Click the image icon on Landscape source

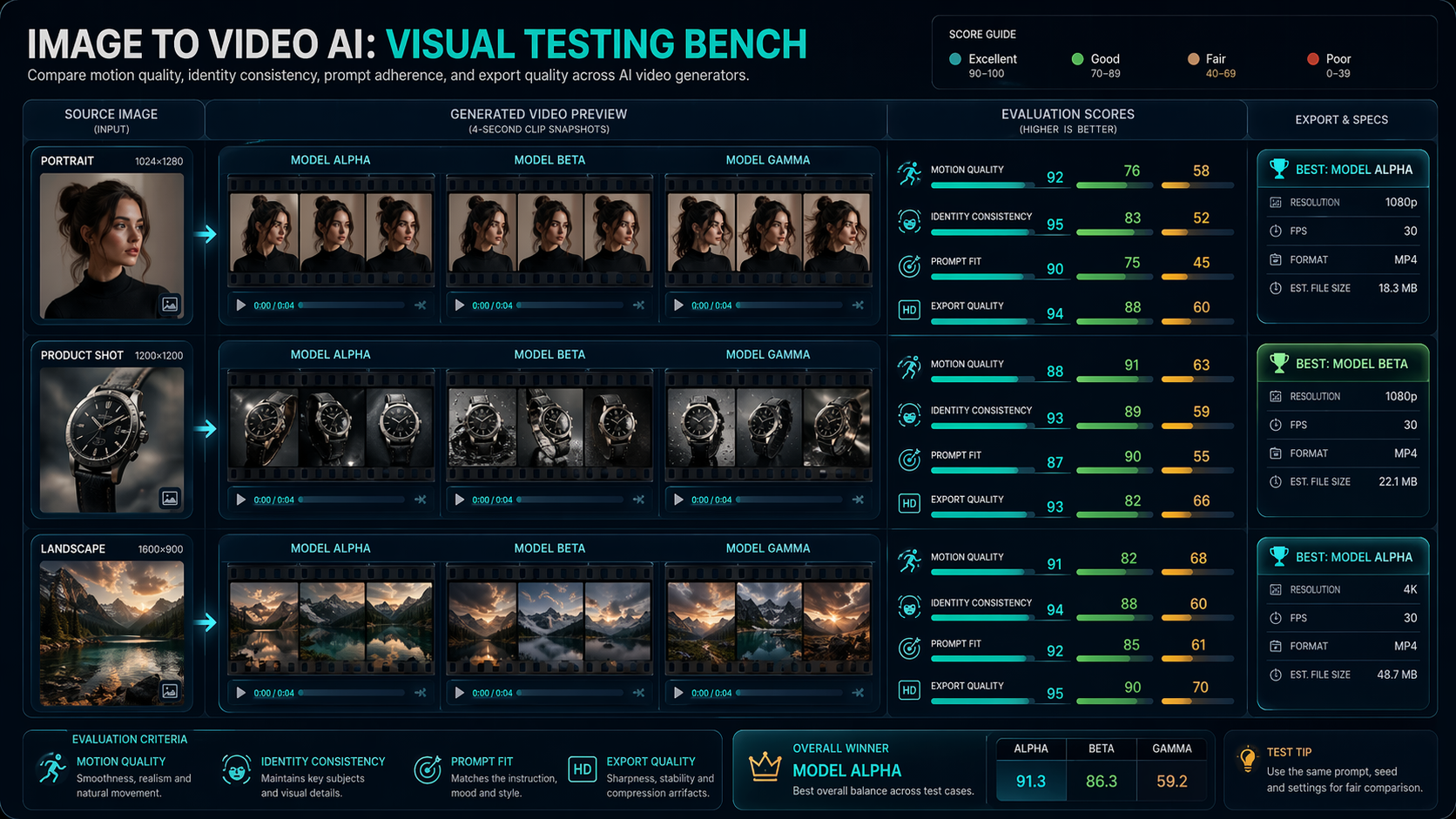170,691
